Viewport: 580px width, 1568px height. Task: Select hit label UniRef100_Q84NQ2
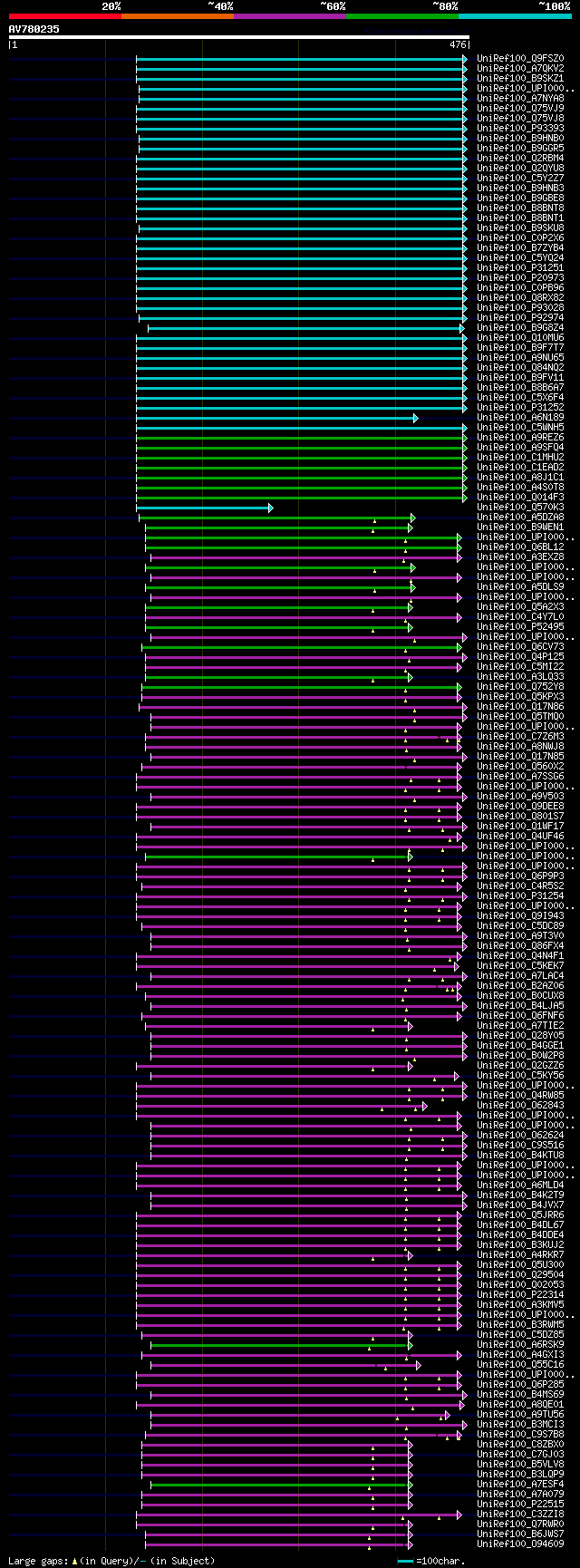point(520,368)
